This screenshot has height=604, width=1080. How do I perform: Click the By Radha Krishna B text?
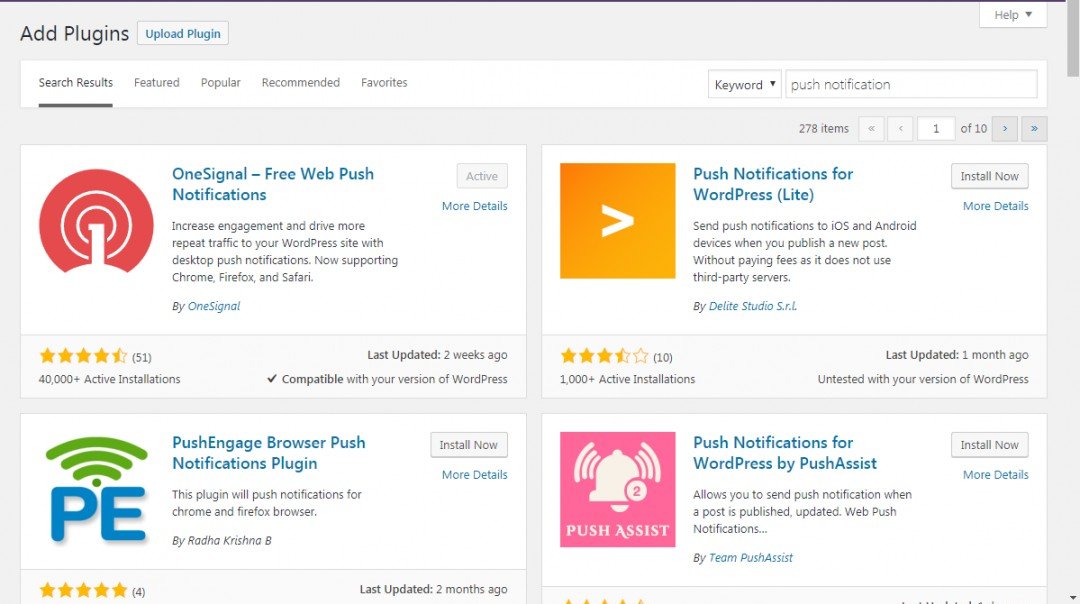222,541
